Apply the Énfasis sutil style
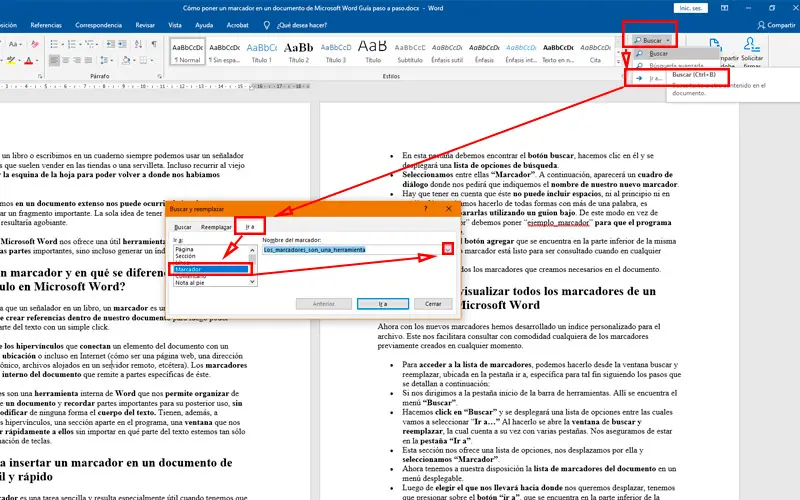The height and width of the screenshot is (500, 800). [447, 52]
